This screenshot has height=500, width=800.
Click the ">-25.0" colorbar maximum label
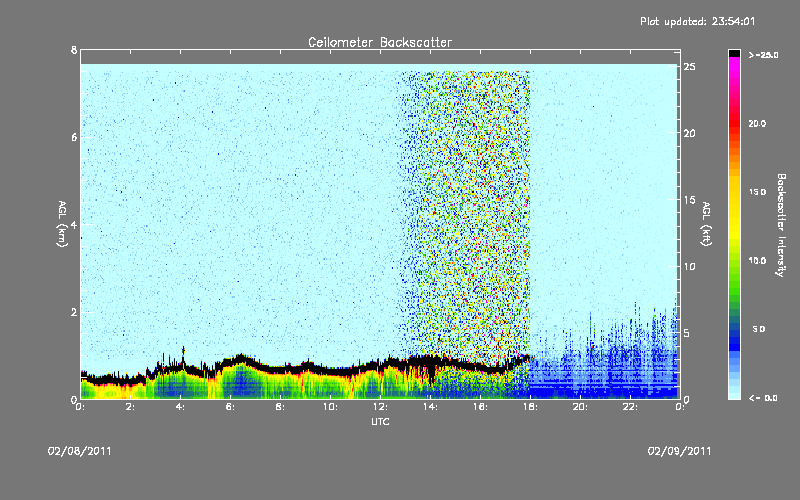pos(763,55)
